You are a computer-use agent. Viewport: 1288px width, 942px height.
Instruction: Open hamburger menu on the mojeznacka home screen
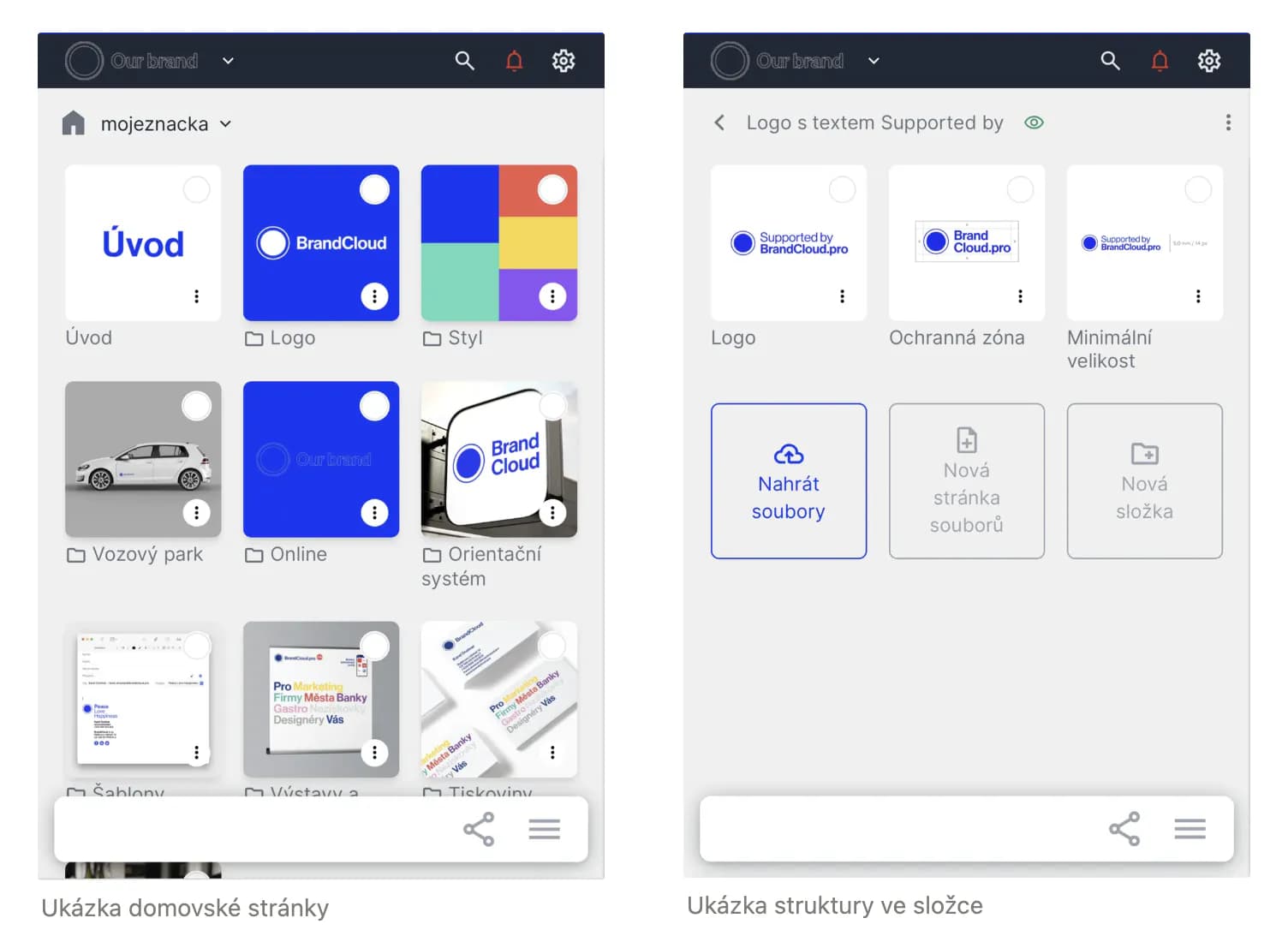[544, 828]
